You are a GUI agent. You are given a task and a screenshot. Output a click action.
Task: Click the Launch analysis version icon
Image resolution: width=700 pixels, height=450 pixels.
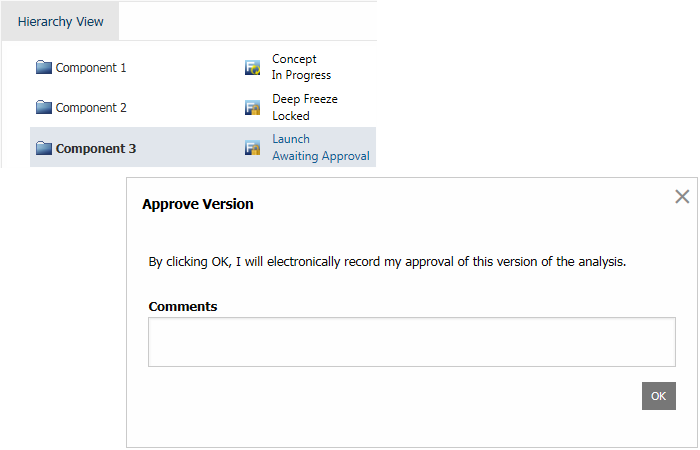click(253, 148)
